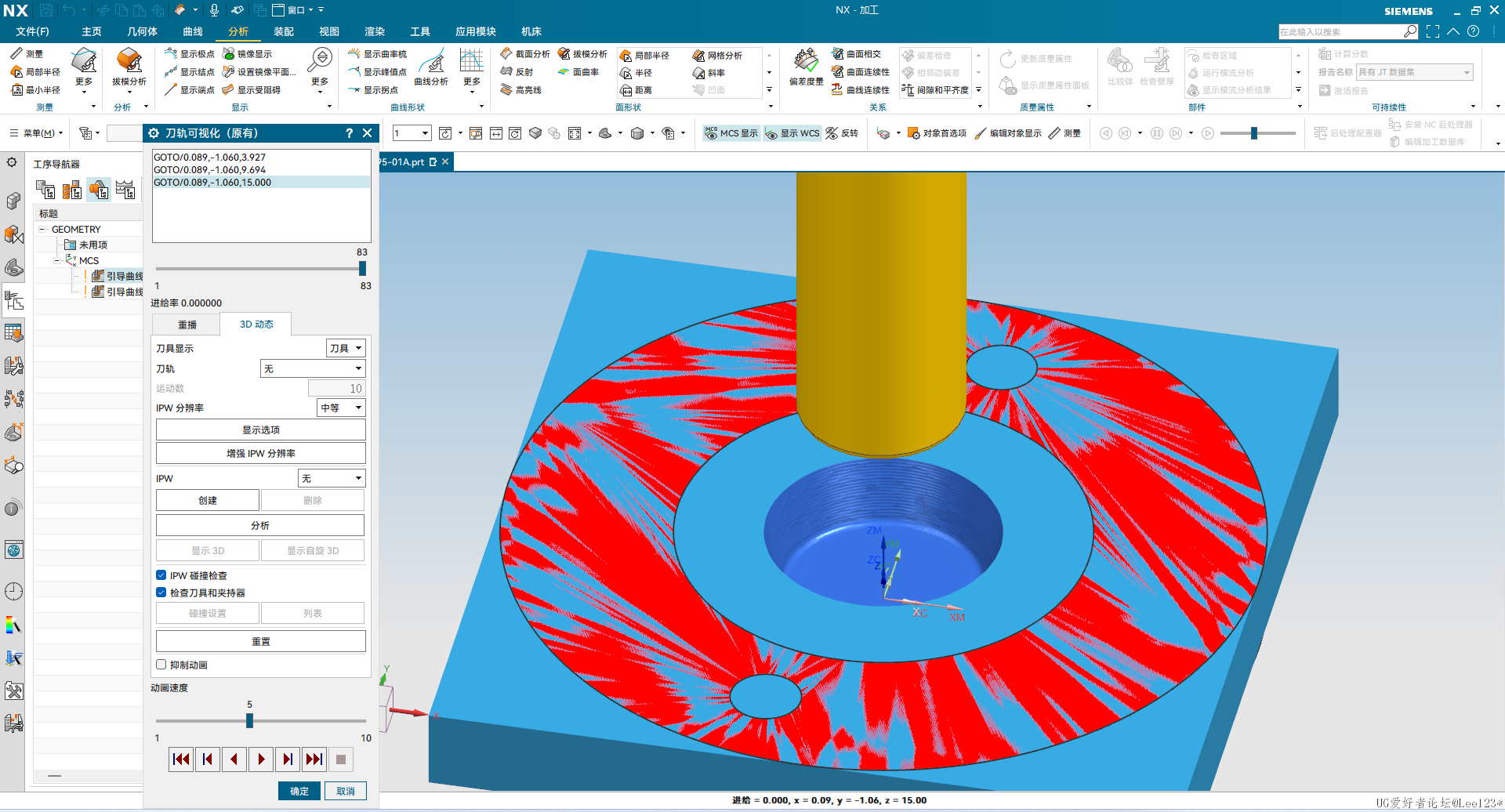Open the IPW dropdown set to 无
The height and width of the screenshot is (812, 1505).
point(332,478)
